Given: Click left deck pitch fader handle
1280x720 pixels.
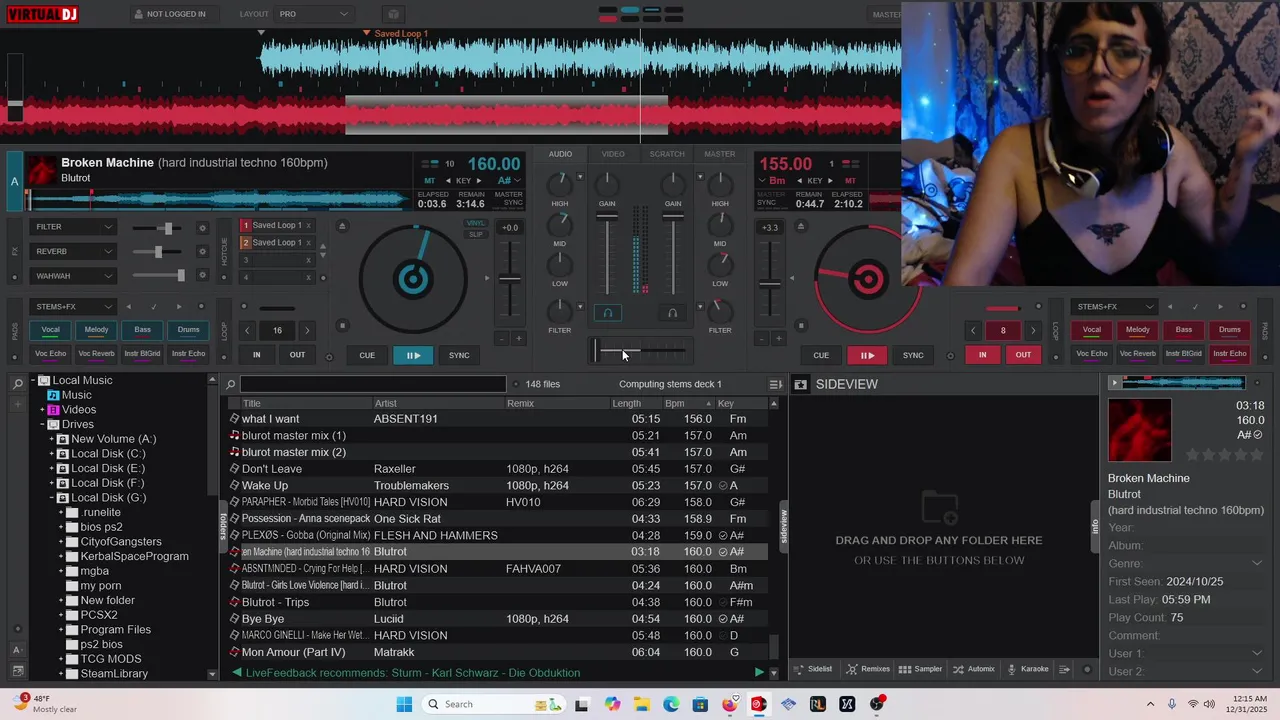Looking at the screenshot, I should [510, 279].
